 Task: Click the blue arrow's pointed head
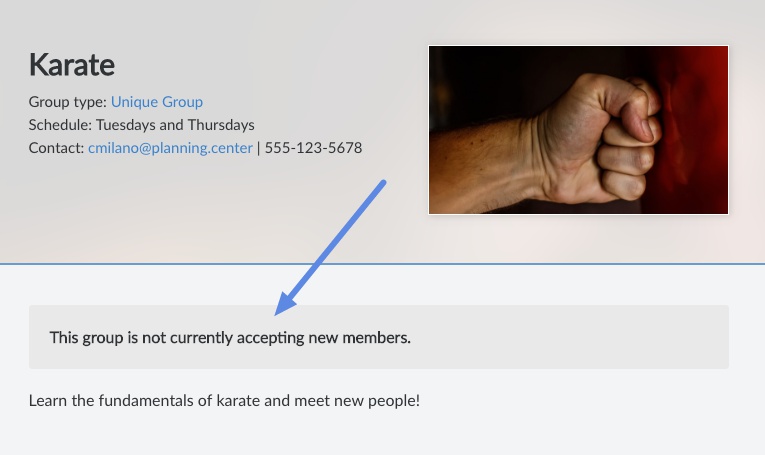284,304
